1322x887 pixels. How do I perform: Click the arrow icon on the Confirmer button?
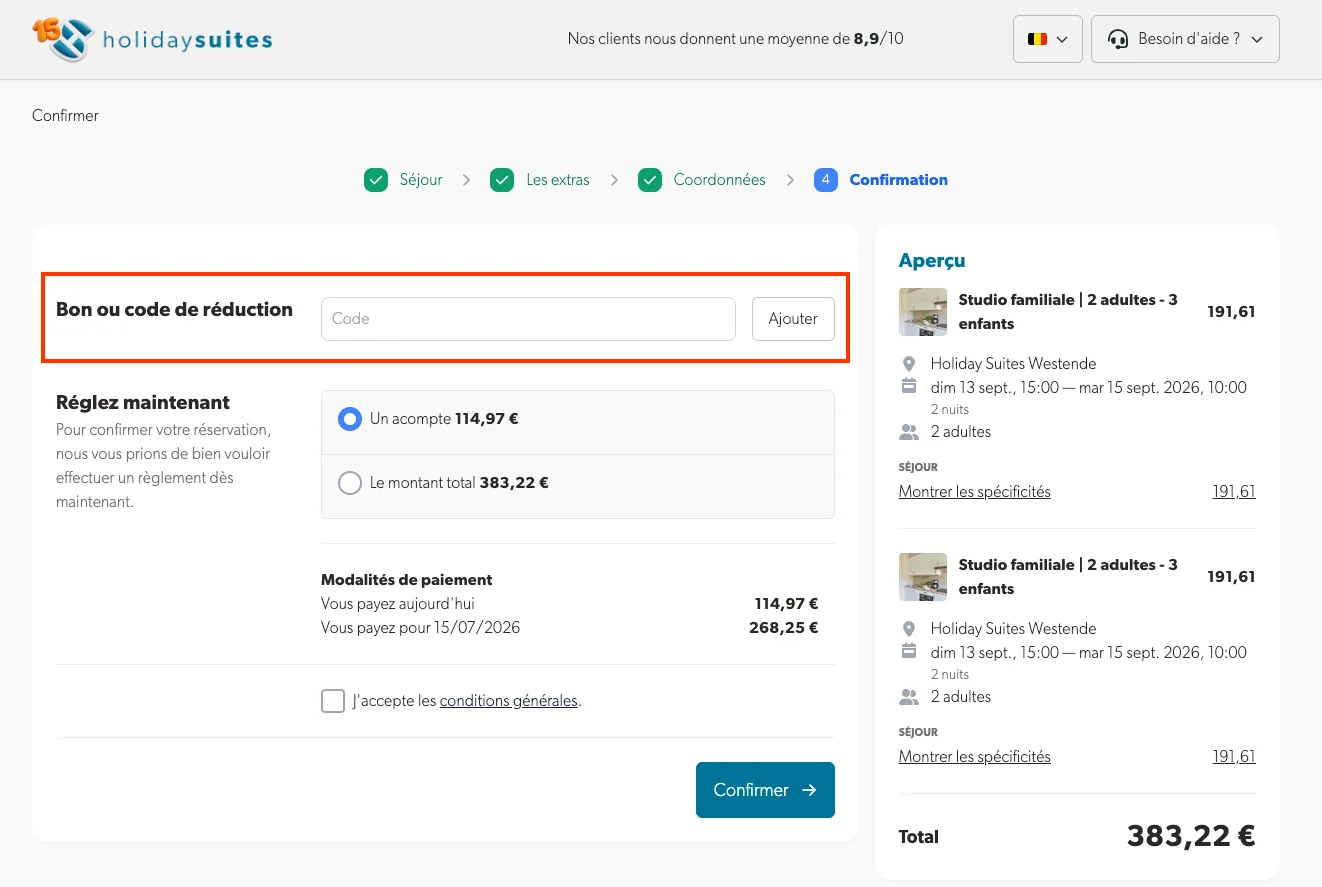[809, 790]
